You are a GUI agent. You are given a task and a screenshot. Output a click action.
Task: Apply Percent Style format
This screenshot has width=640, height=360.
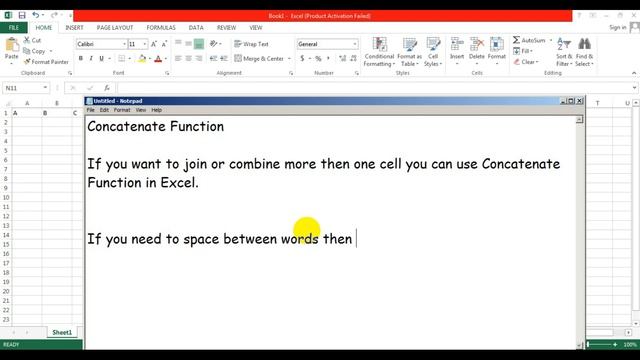click(x=318, y=58)
